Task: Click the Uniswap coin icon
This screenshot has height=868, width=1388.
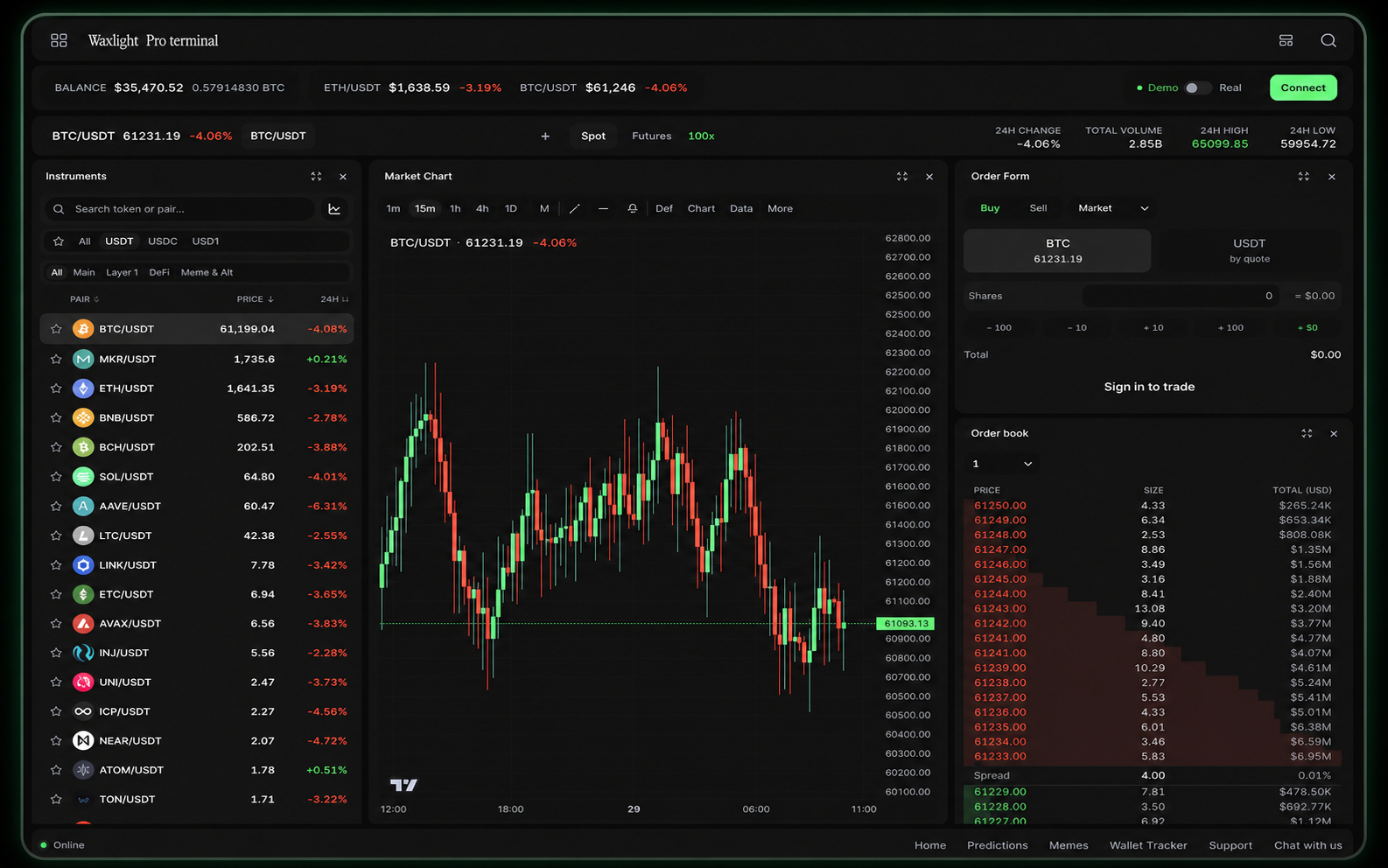Action: [x=83, y=682]
